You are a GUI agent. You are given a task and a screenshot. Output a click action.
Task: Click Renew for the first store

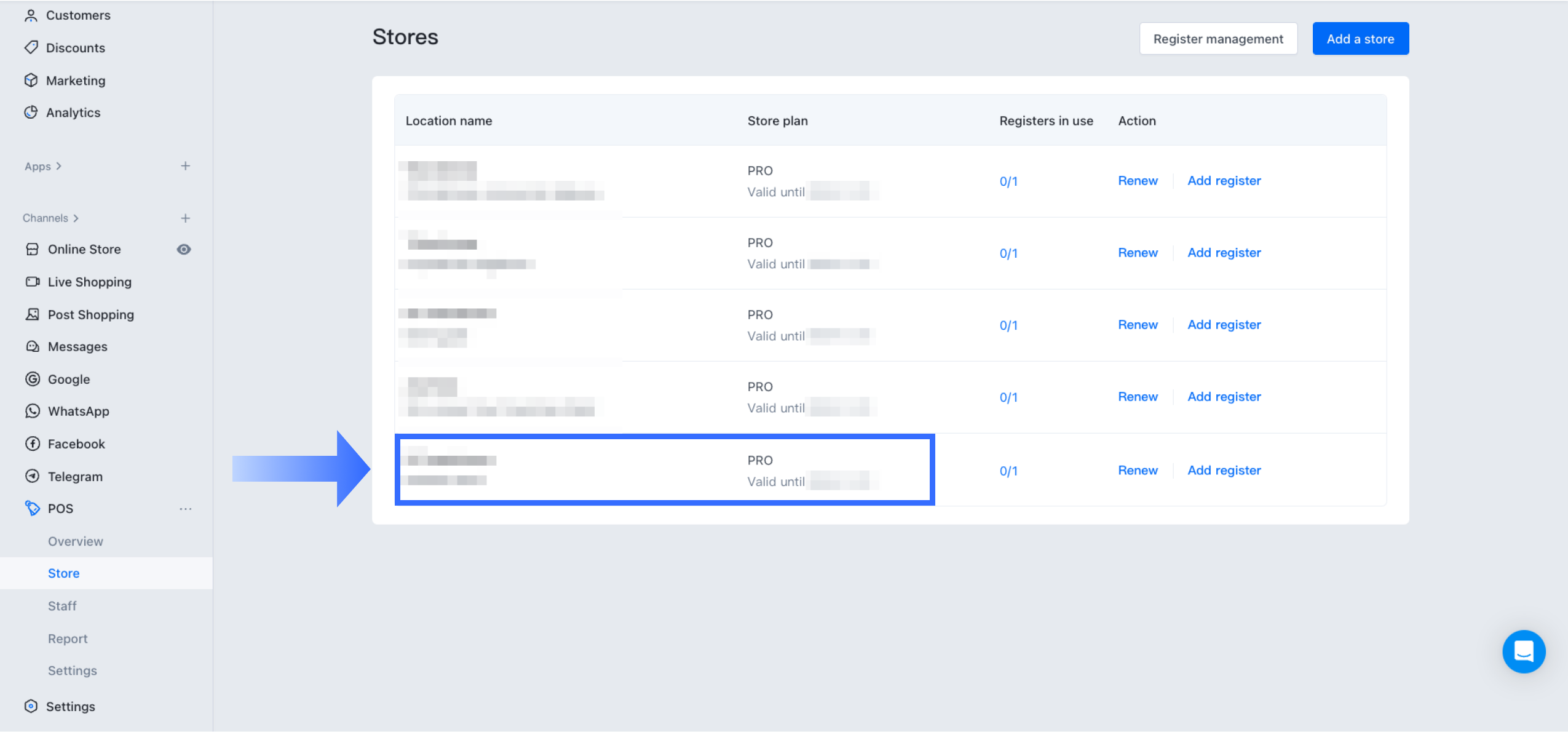click(x=1138, y=181)
